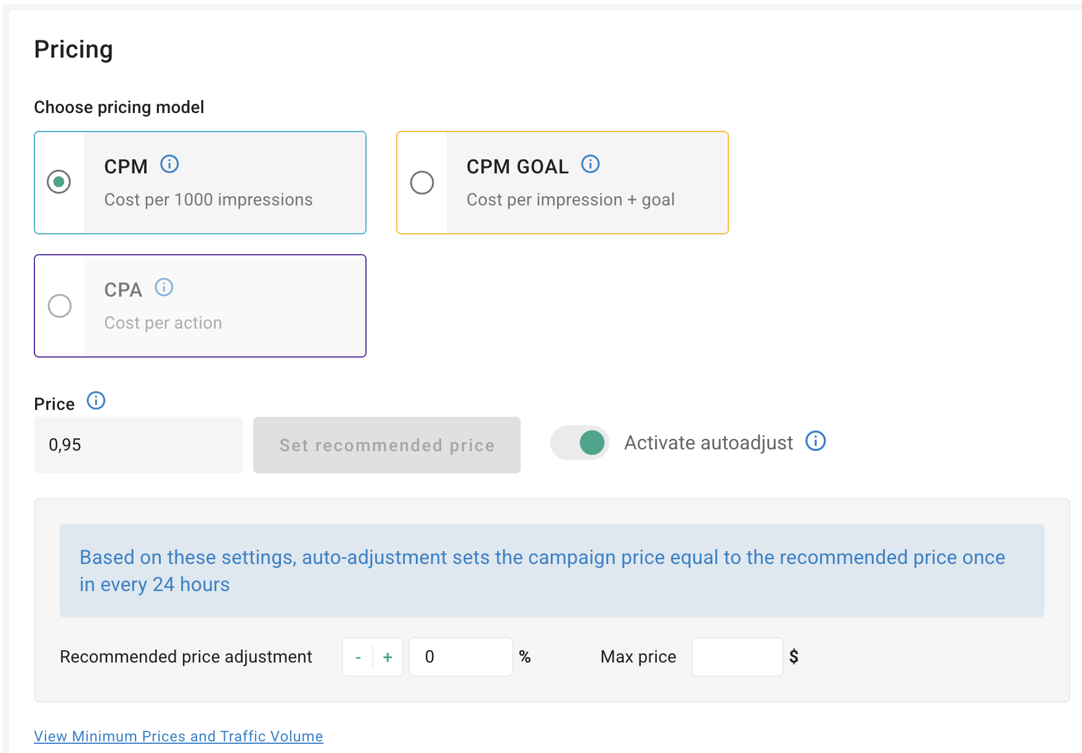This screenshot has height=753, width=1082.
Task: Click into the Max price field
Action: click(737, 657)
